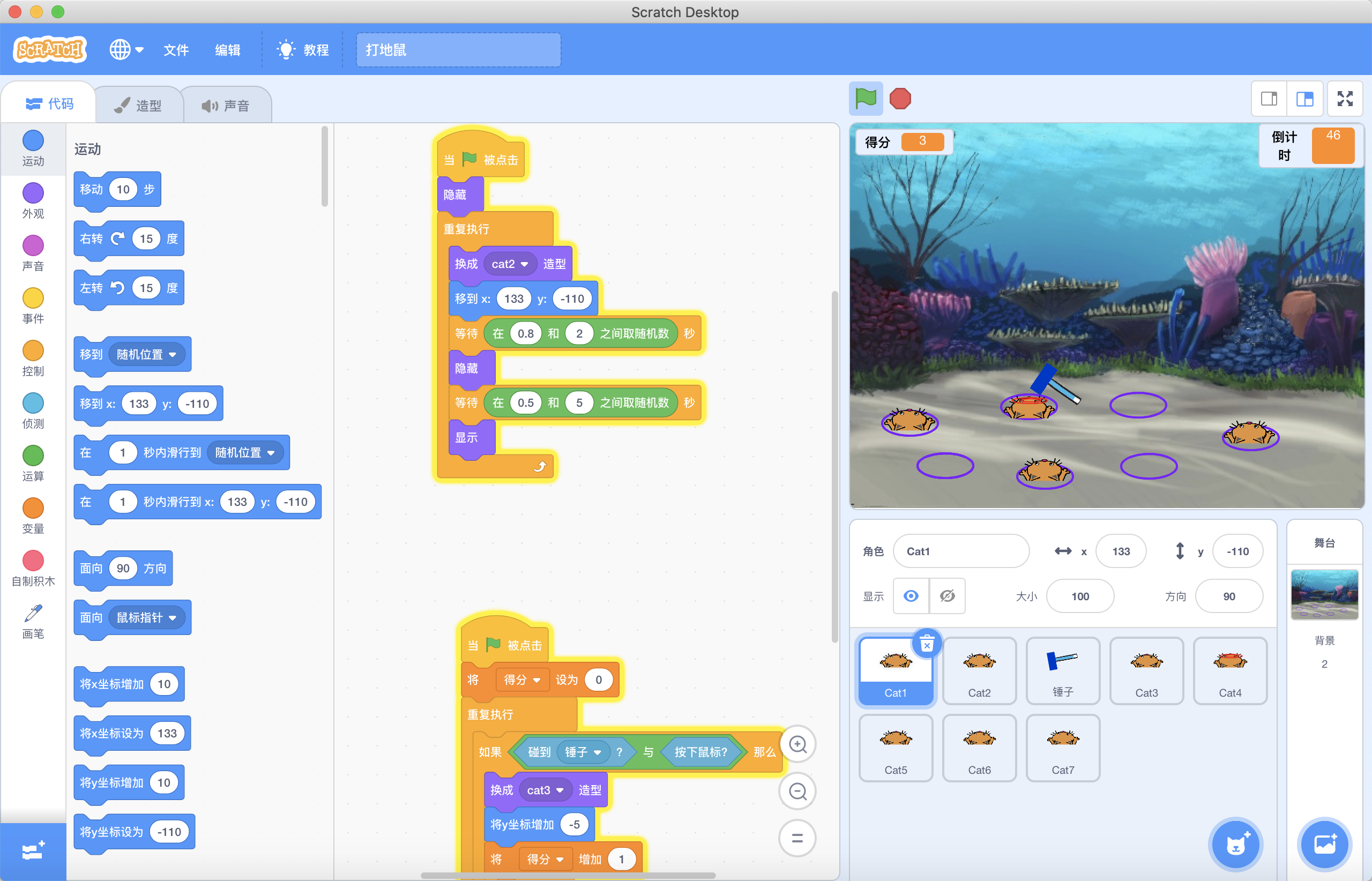This screenshot has height=881, width=1372.
Task: Edit the sprite 方向 value 90
Action: (1228, 596)
